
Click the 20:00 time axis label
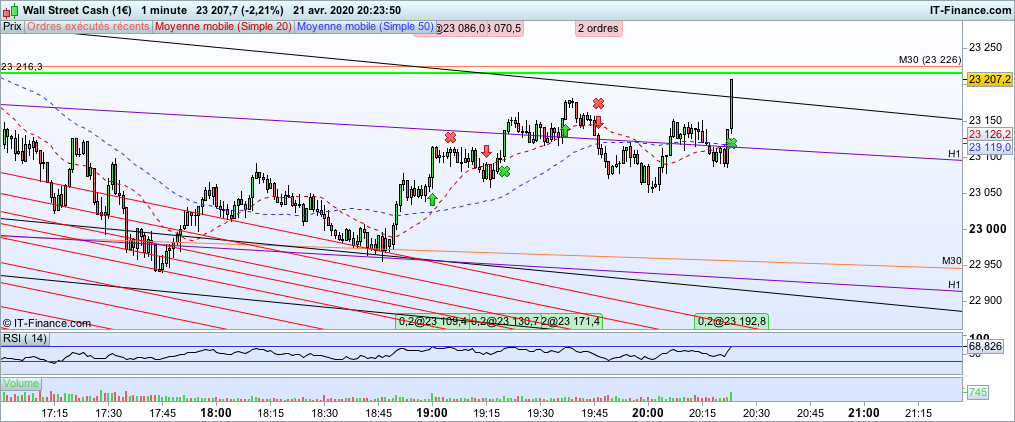point(648,413)
